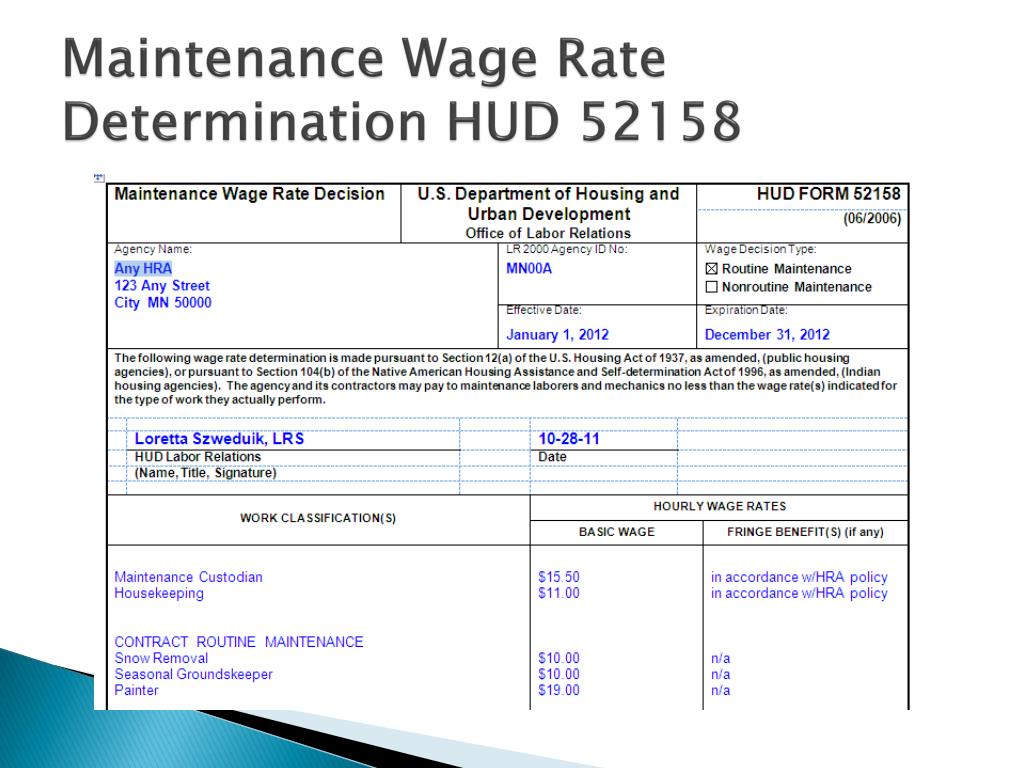Image resolution: width=1024 pixels, height=768 pixels.
Task: Click the FRINGE BENEFIT(S) column header
Action: tap(805, 532)
